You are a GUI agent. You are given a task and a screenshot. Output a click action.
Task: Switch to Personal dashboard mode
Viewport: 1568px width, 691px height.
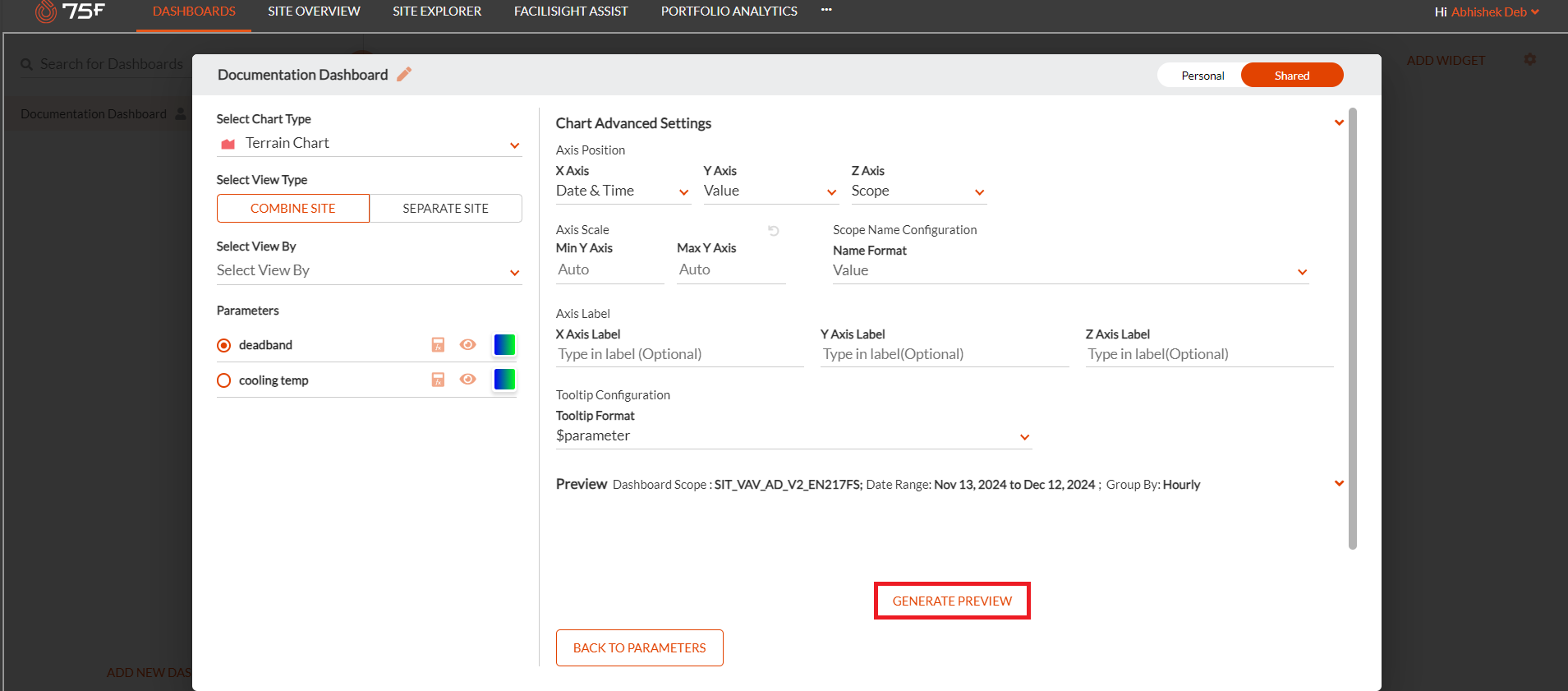[x=1202, y=76]
